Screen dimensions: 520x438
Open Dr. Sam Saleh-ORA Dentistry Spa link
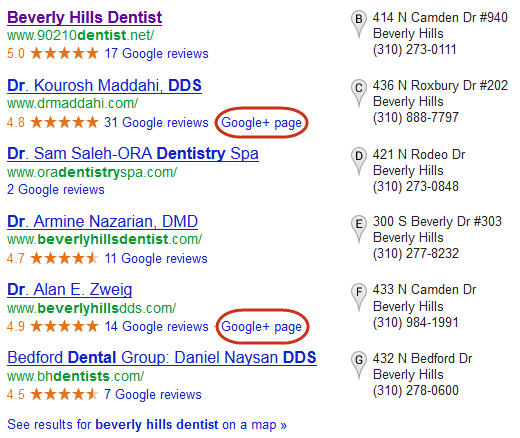(x=133, y=154)
